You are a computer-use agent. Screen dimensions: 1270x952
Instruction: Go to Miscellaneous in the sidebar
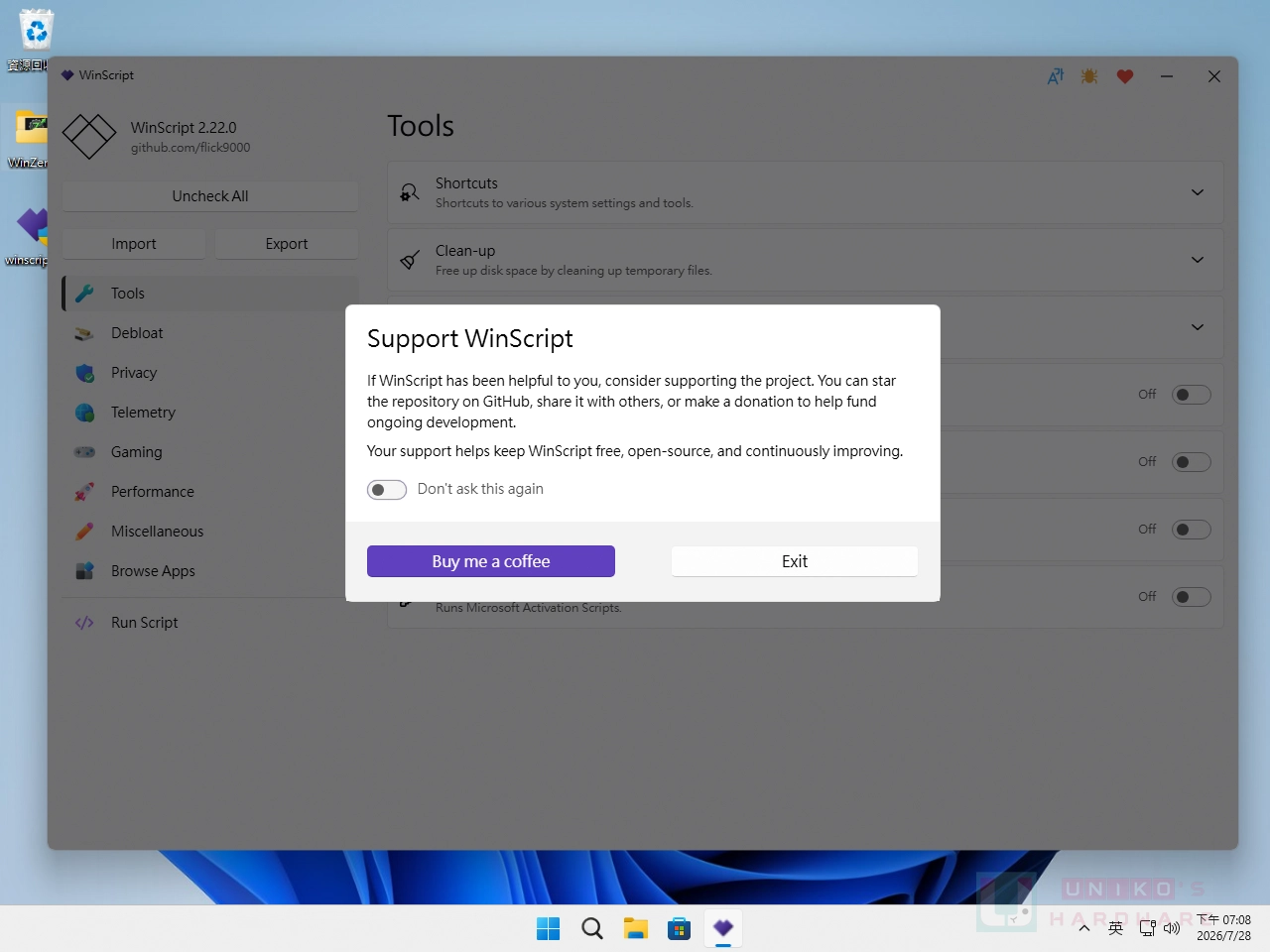coord(210,532)
